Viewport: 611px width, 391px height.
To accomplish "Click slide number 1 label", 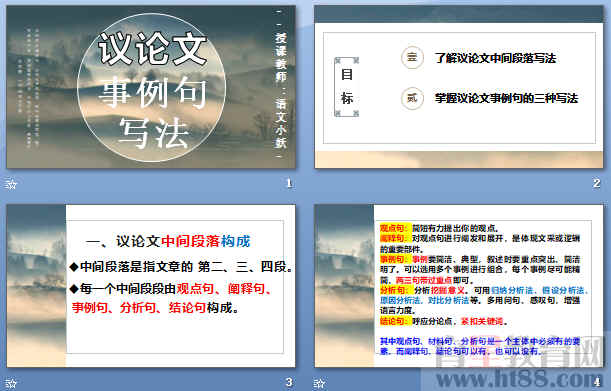I will coord(289,183).
